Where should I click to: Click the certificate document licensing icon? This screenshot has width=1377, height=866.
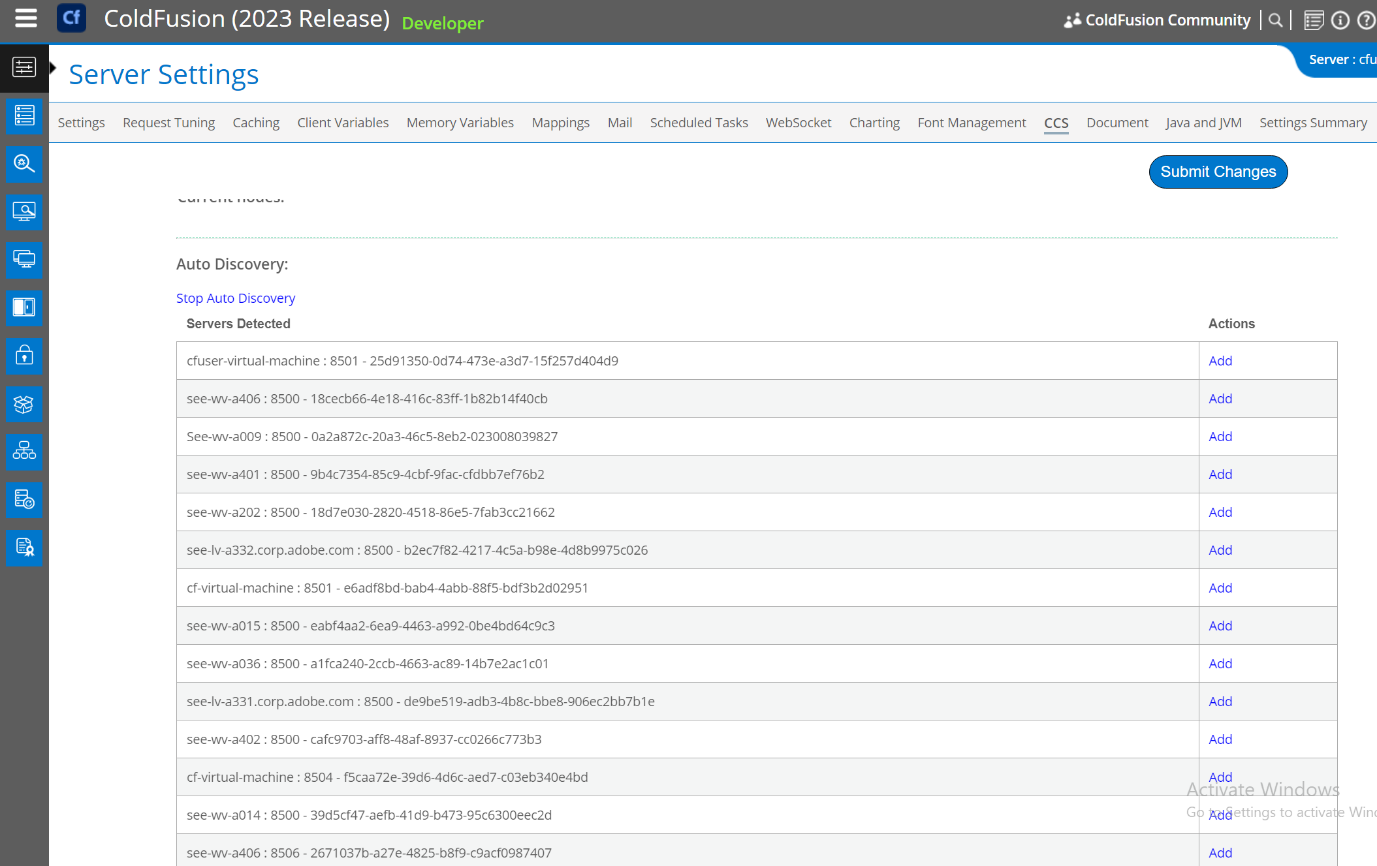pos(24,547)
